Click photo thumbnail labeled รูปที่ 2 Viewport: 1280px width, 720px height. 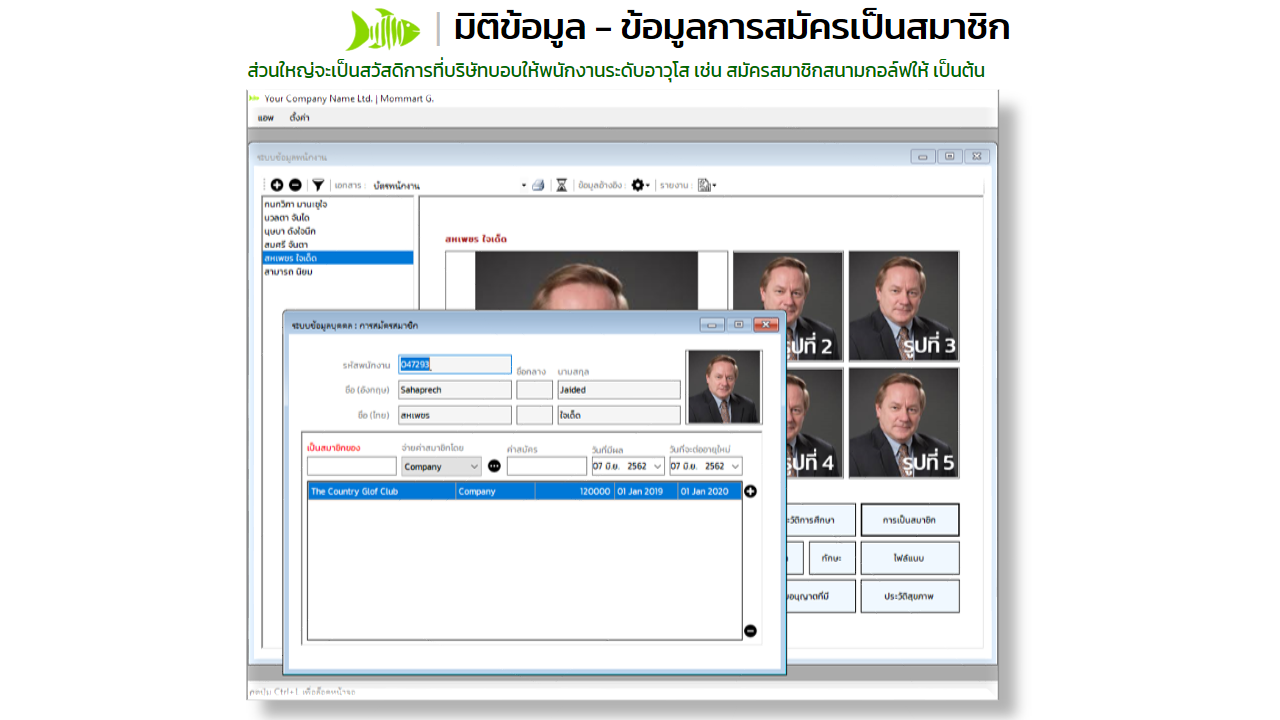788,306
